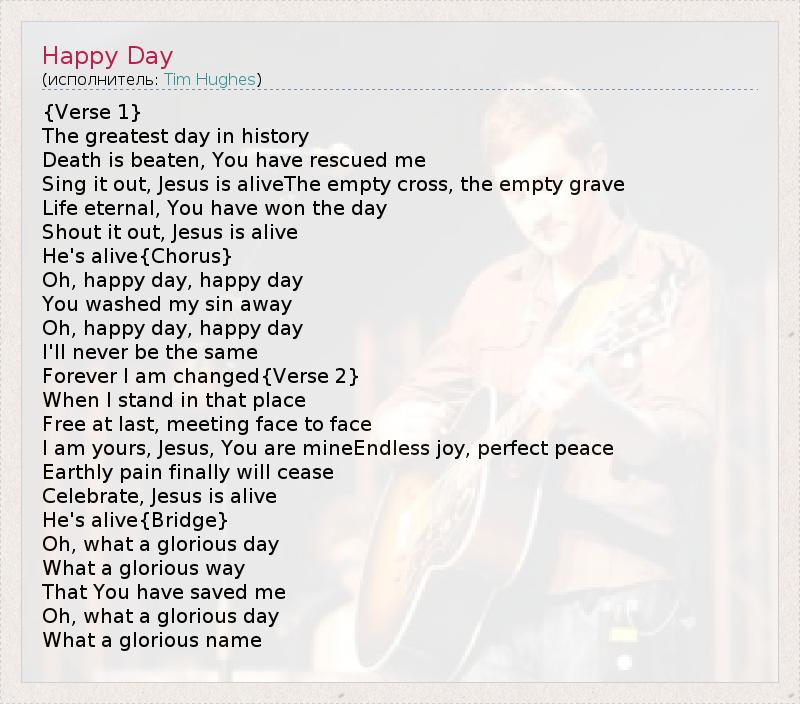Click 'Life eternal, You have won the day'
This screenshot has width=800, height=704.
click(214, 208)
